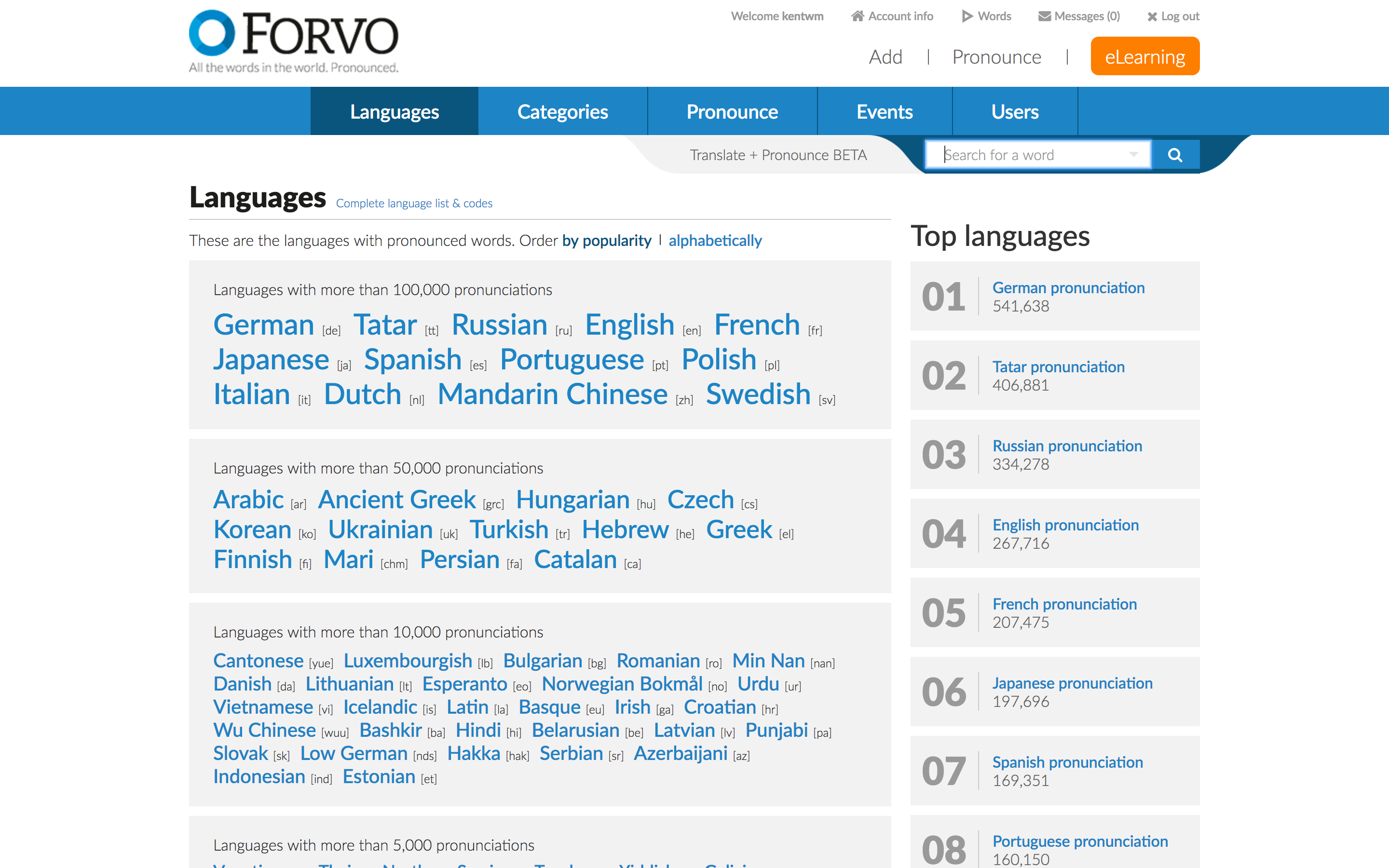Screen dimensions: 1389x868
Task: Open the Categories tab
Action: tap(563, 111)
